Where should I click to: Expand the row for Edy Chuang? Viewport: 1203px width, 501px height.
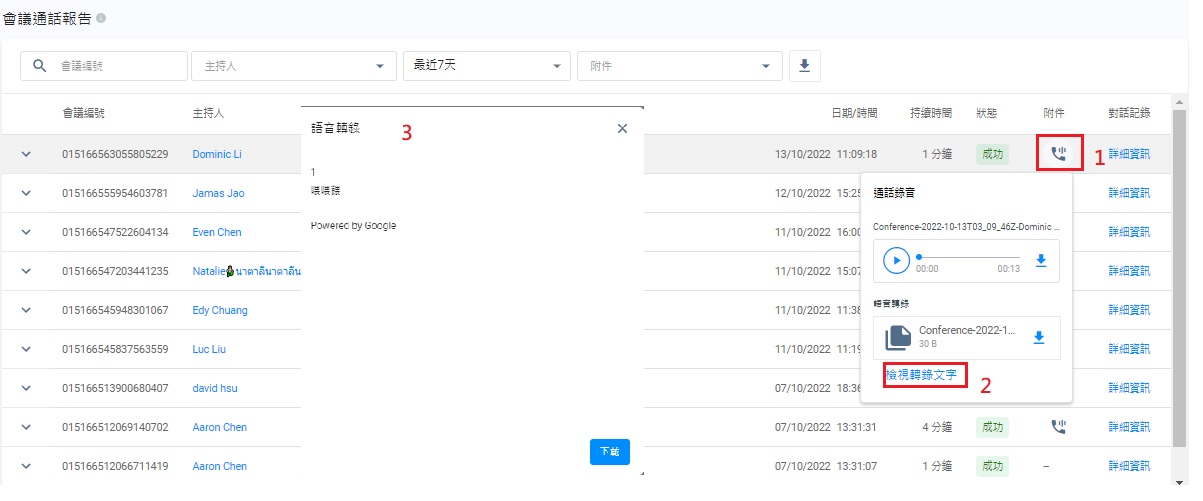pos(27,310)
